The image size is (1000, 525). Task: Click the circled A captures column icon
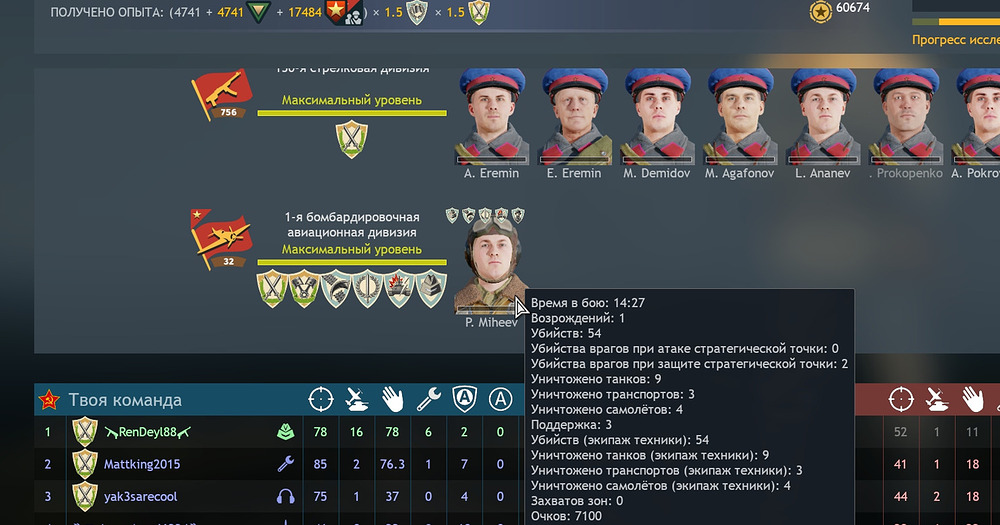[501, 400]
